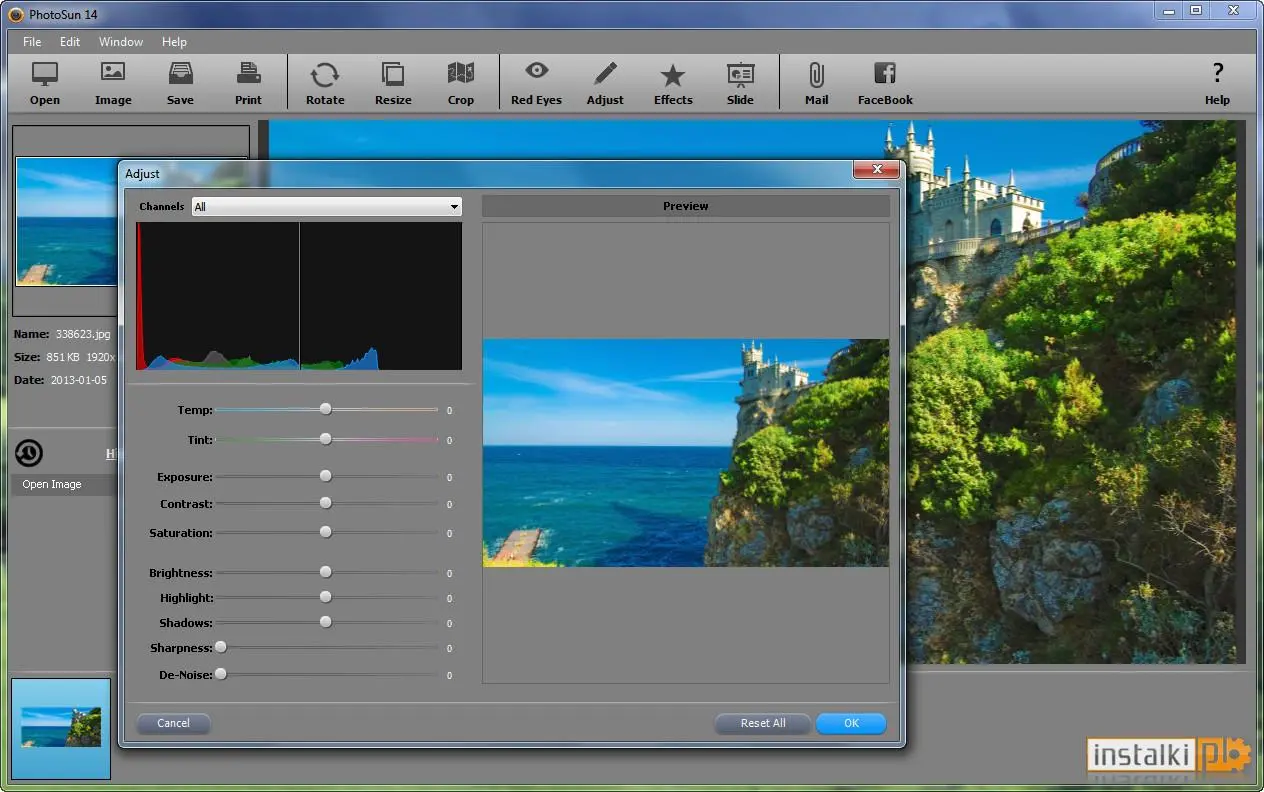Viewport: 1264px width, 792px height.
Task: Cancel the Adjust dialog
Action: coord(173,723)
